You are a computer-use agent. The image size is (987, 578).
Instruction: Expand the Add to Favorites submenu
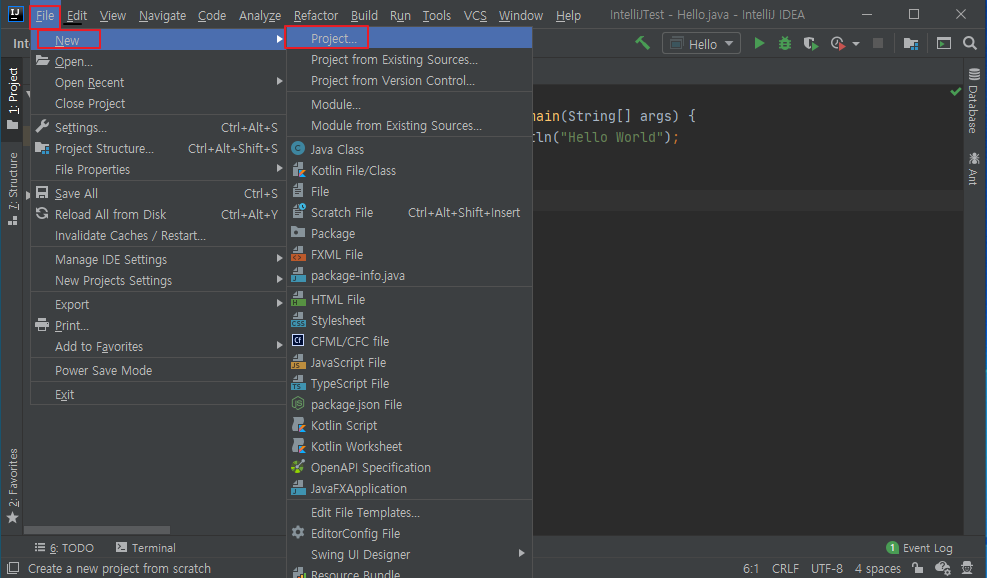(x=159, y=346)
